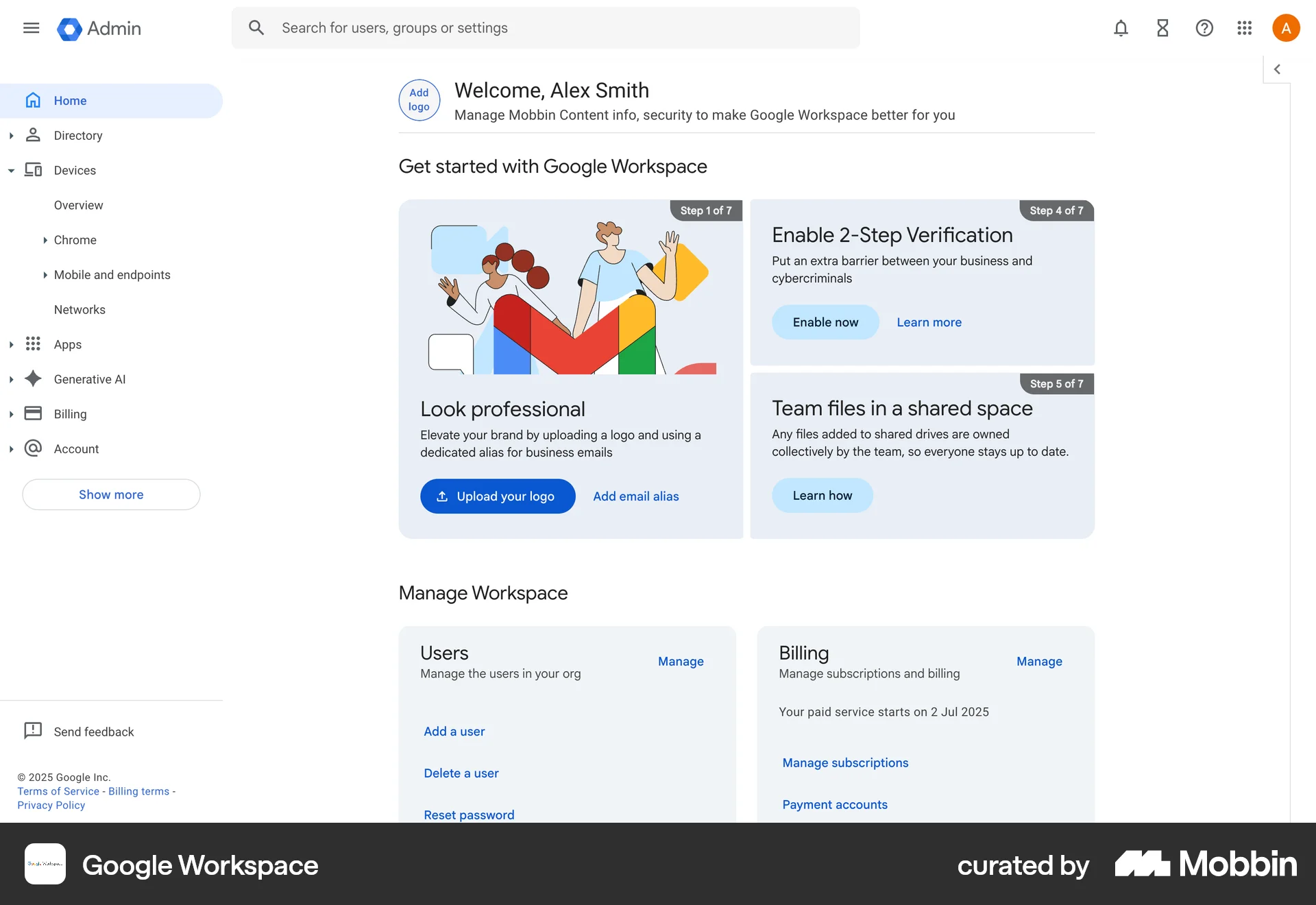Click the account avatar circle
1316x905 pixels.
[x=1286, y=27]
